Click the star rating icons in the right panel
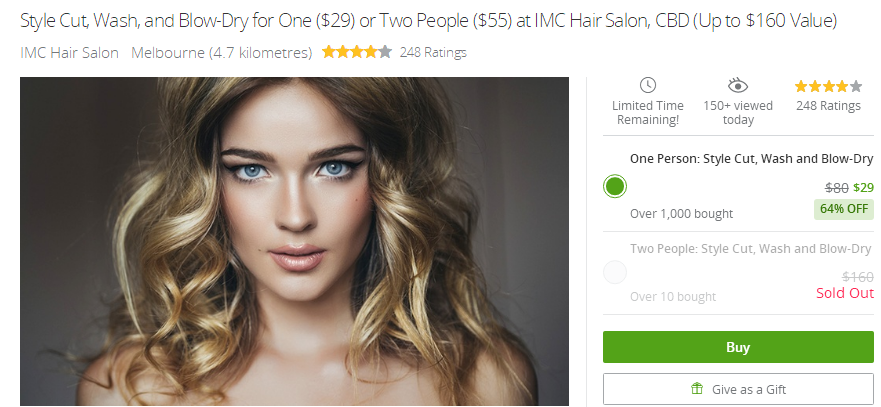 828,86
